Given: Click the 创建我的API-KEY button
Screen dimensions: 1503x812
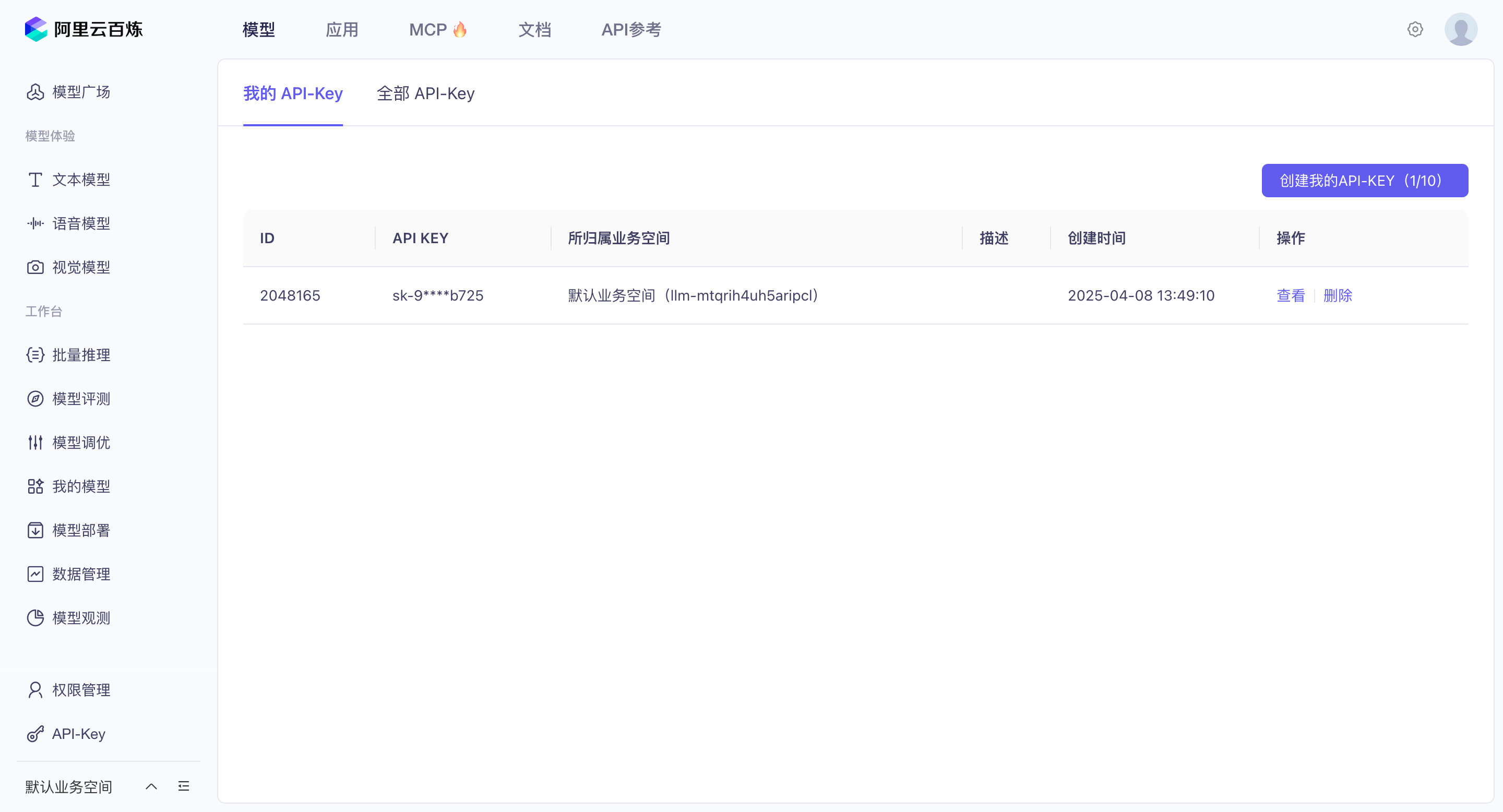Looking at the screenshot, I should (x=1364, y=180).
